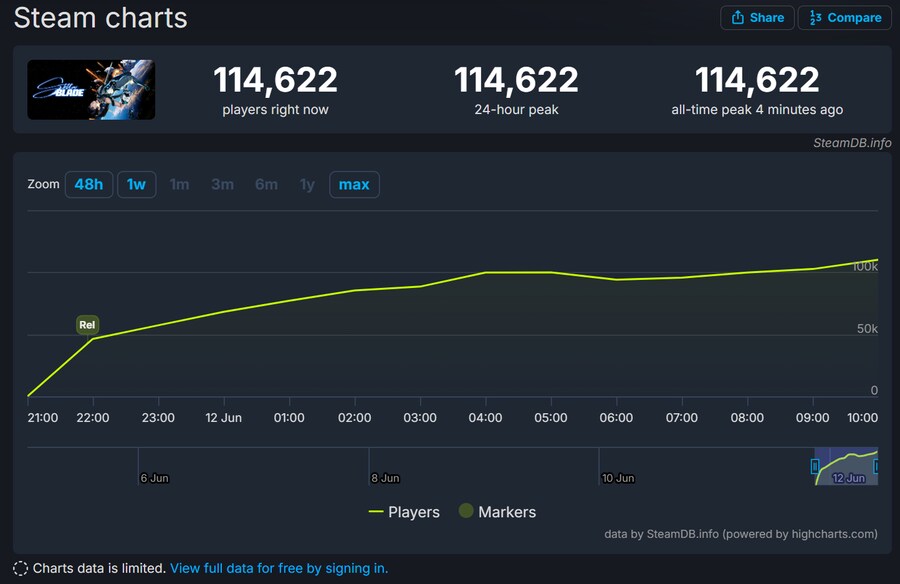Image resolution: width=900 pixels, height=584 pixels.
Task: Click the 07:00 x-axis label
Action: [x=682, y=418]
